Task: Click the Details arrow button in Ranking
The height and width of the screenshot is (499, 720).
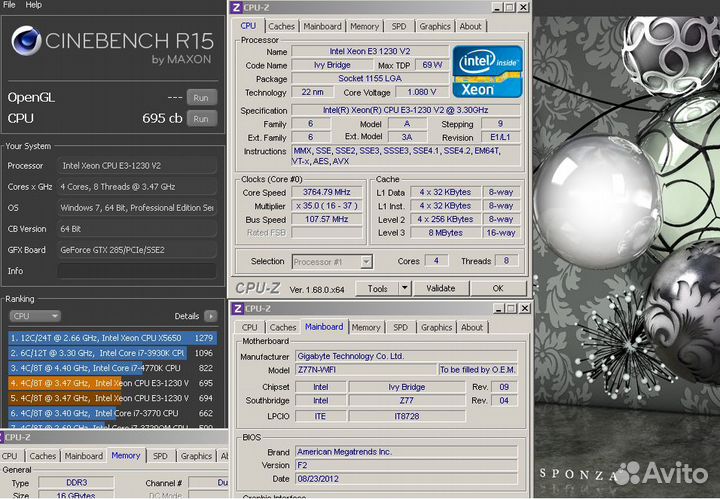Action: click(x=210, y=316)
